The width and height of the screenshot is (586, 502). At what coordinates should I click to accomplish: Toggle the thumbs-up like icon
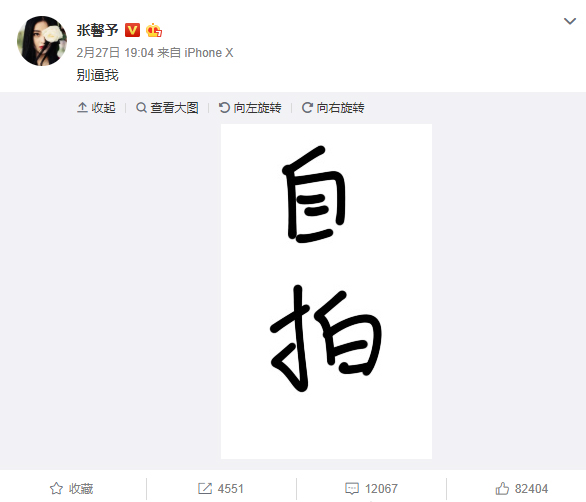502,489
